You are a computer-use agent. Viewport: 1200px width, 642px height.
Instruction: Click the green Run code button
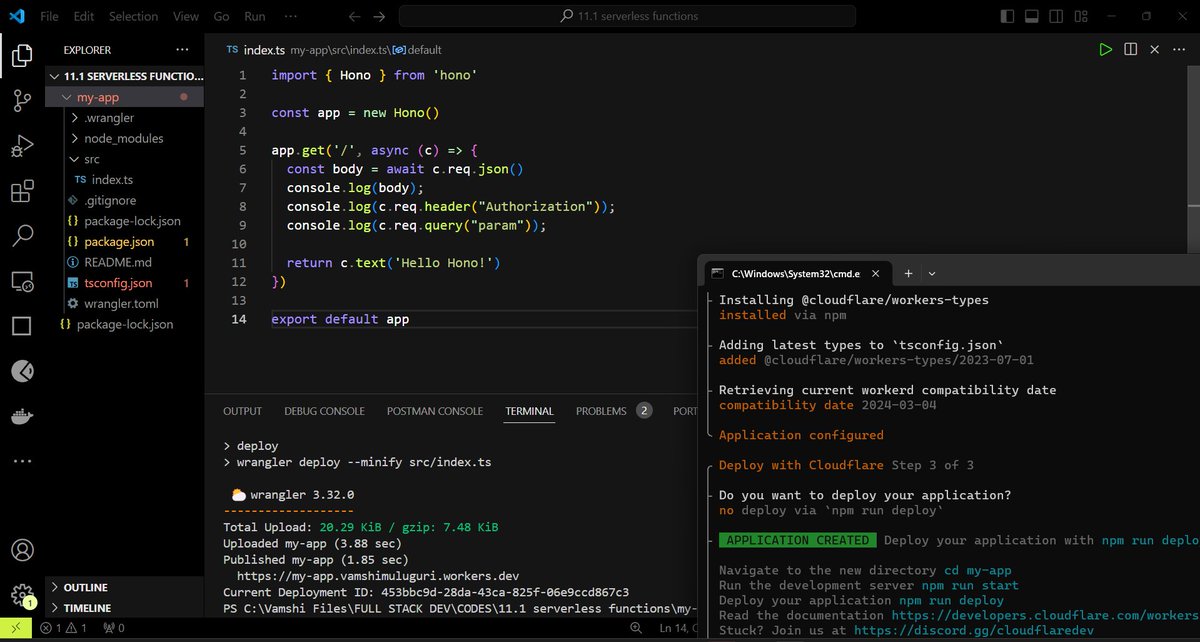1105,49
